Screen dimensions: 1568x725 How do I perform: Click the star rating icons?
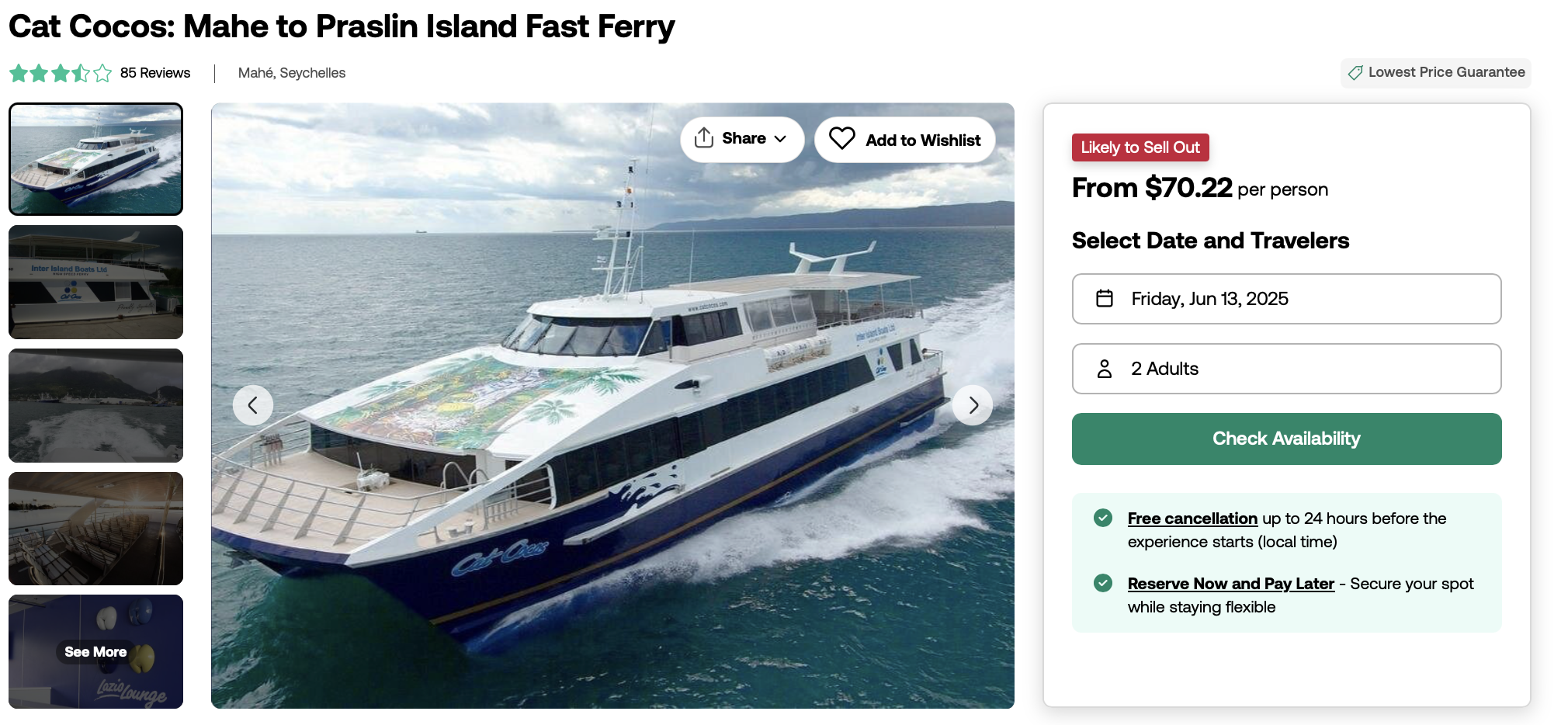[x=61, y=74]
